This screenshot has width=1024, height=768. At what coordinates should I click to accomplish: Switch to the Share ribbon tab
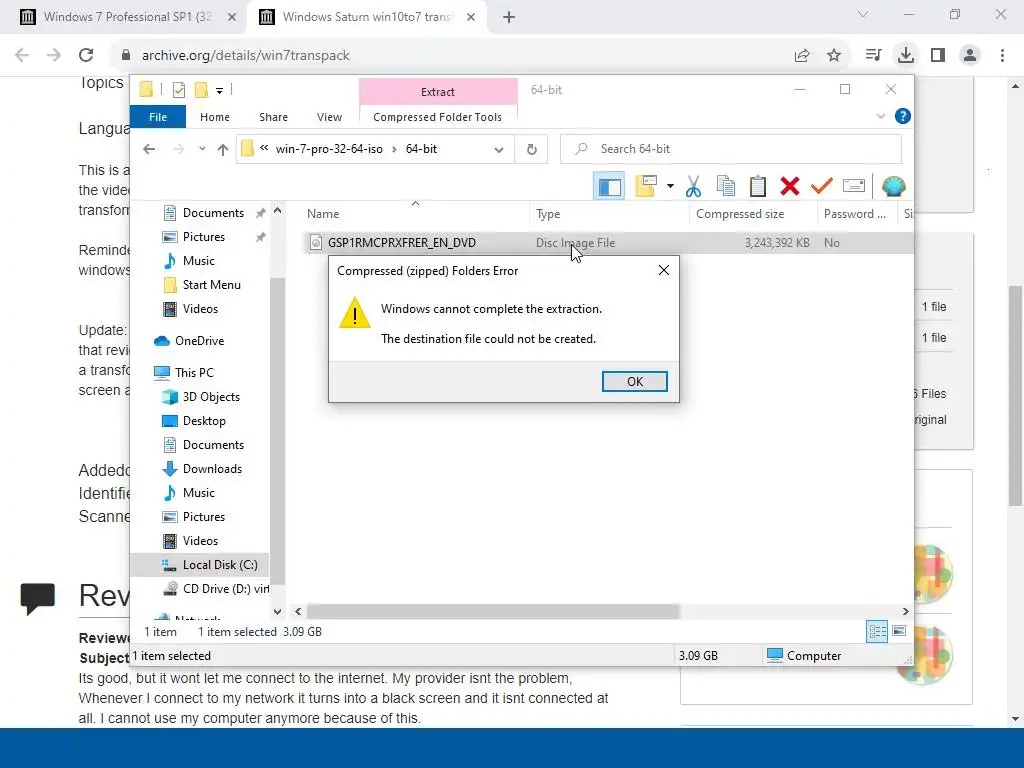click(x=273, y=117)
